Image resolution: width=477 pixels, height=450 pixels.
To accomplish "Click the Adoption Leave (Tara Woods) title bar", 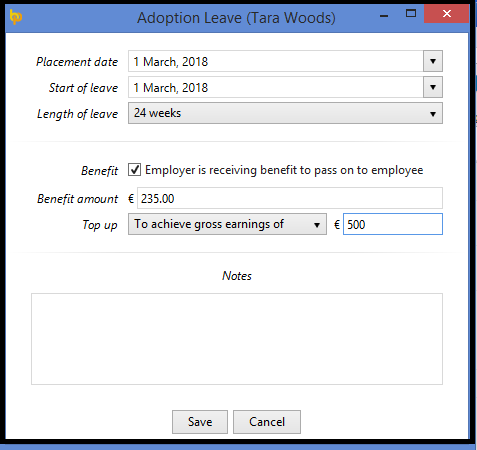I will 236,18.
